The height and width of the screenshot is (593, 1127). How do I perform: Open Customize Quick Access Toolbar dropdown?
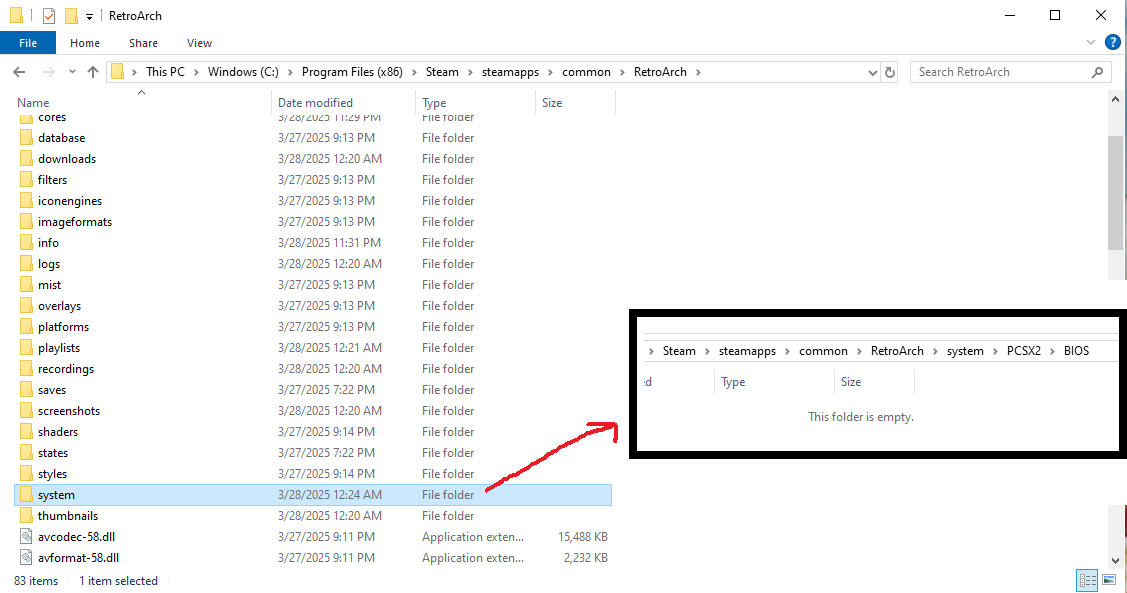89,16
